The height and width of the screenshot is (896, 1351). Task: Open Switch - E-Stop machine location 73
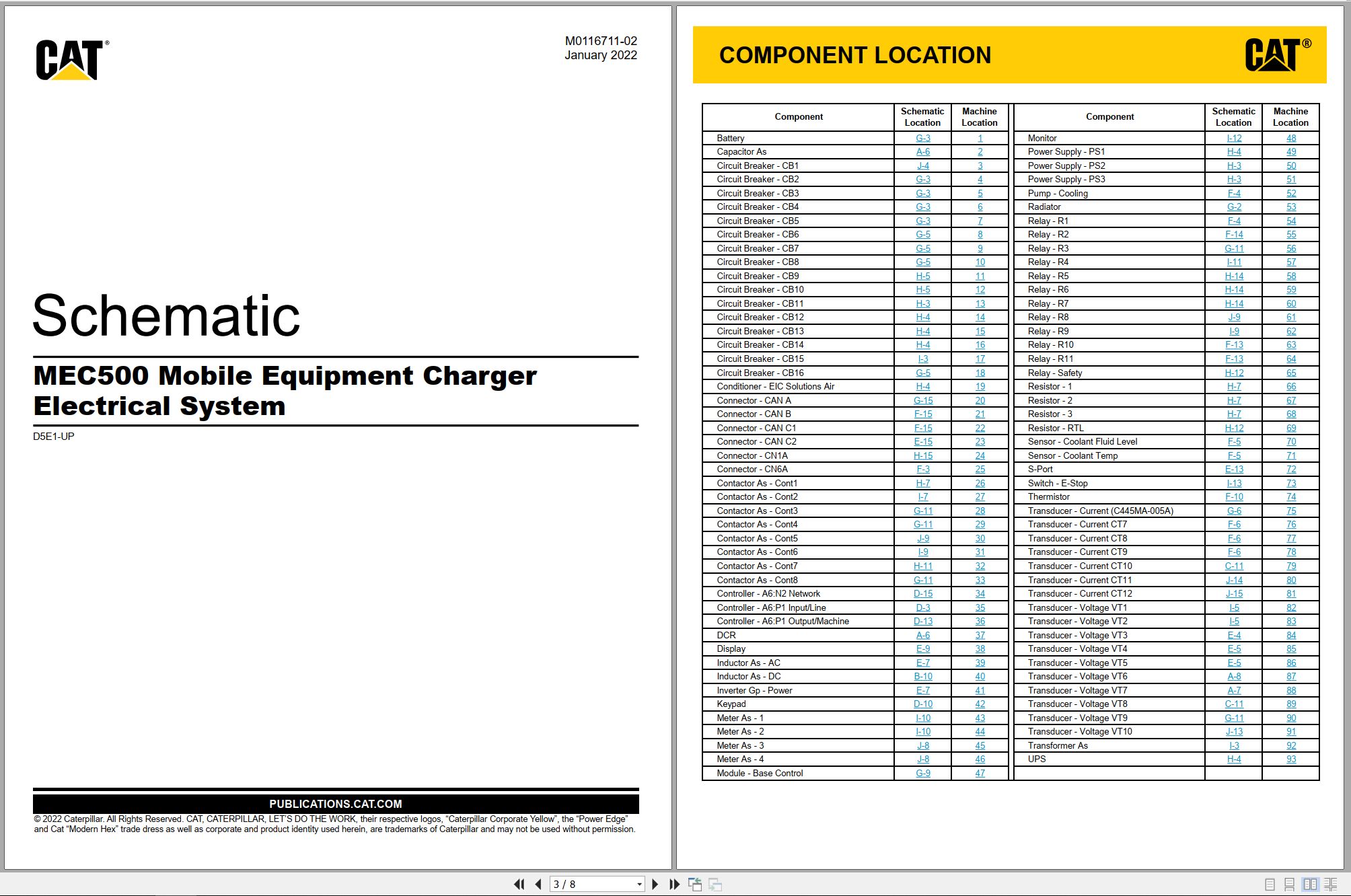tap(1291, 483)
